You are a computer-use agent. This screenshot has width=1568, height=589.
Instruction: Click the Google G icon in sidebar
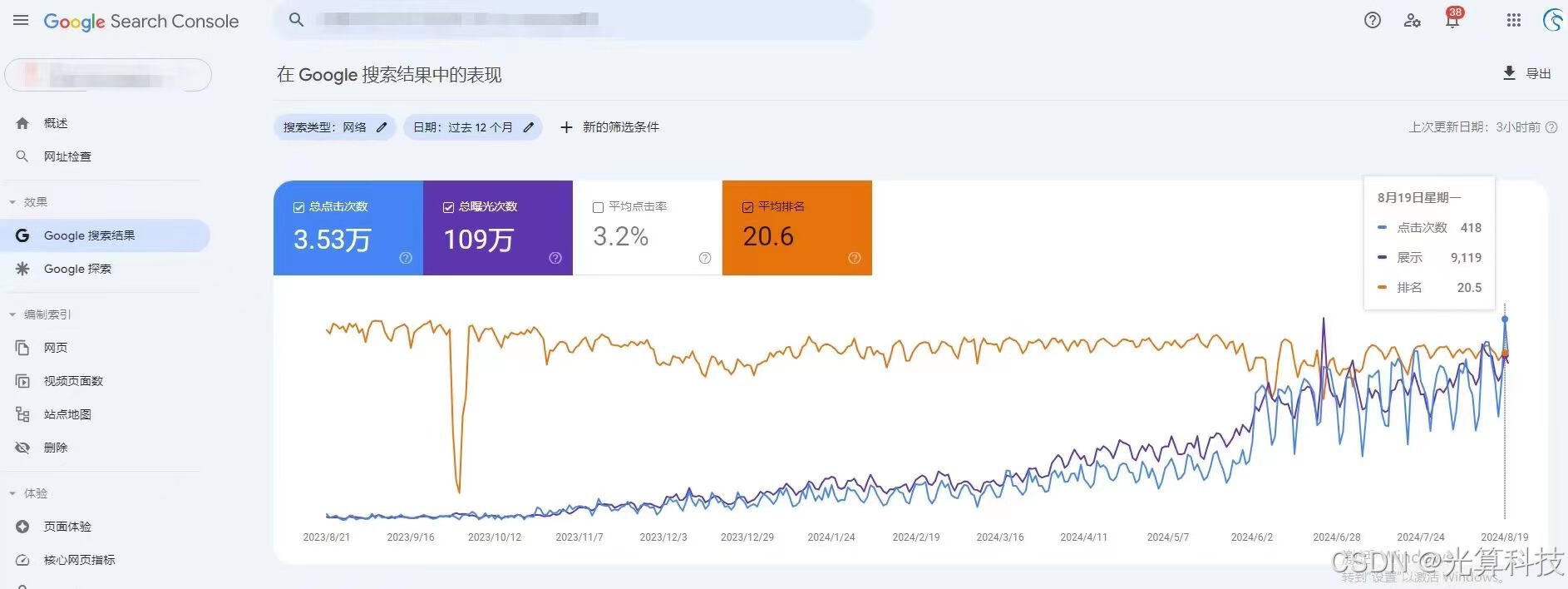tap(22, 235)
